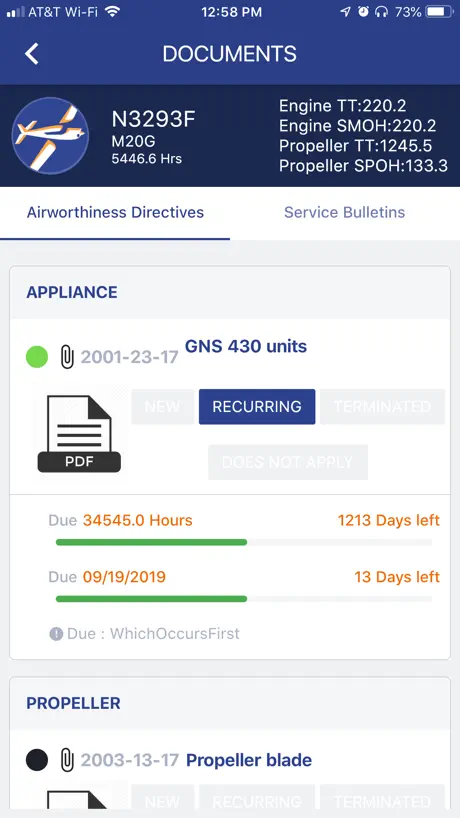Click the black status dot for 2003-13-17
This screenshot has height=818, width=460.
37,760
